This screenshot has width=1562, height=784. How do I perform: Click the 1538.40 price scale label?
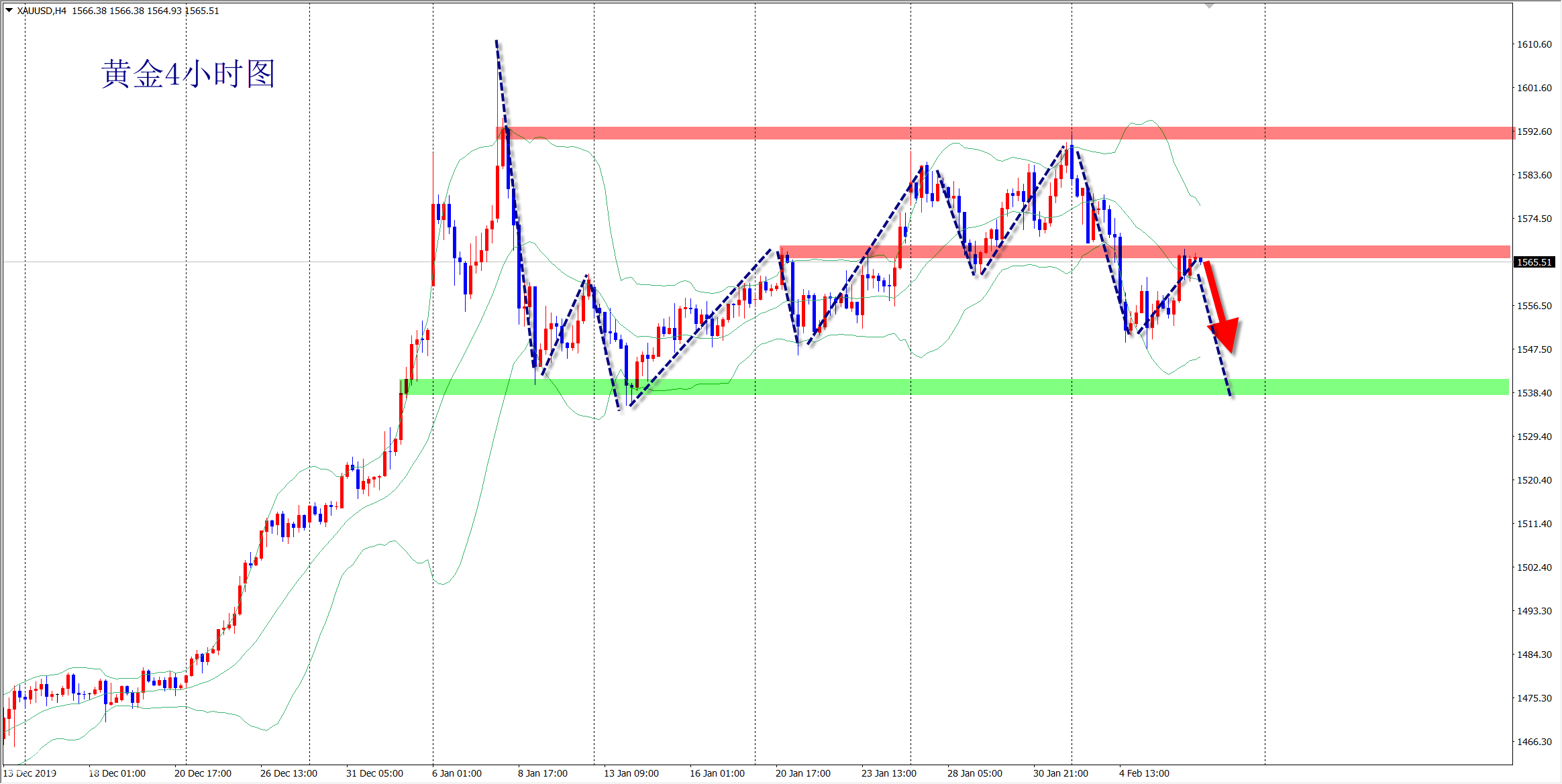(x=1534, y=393)
